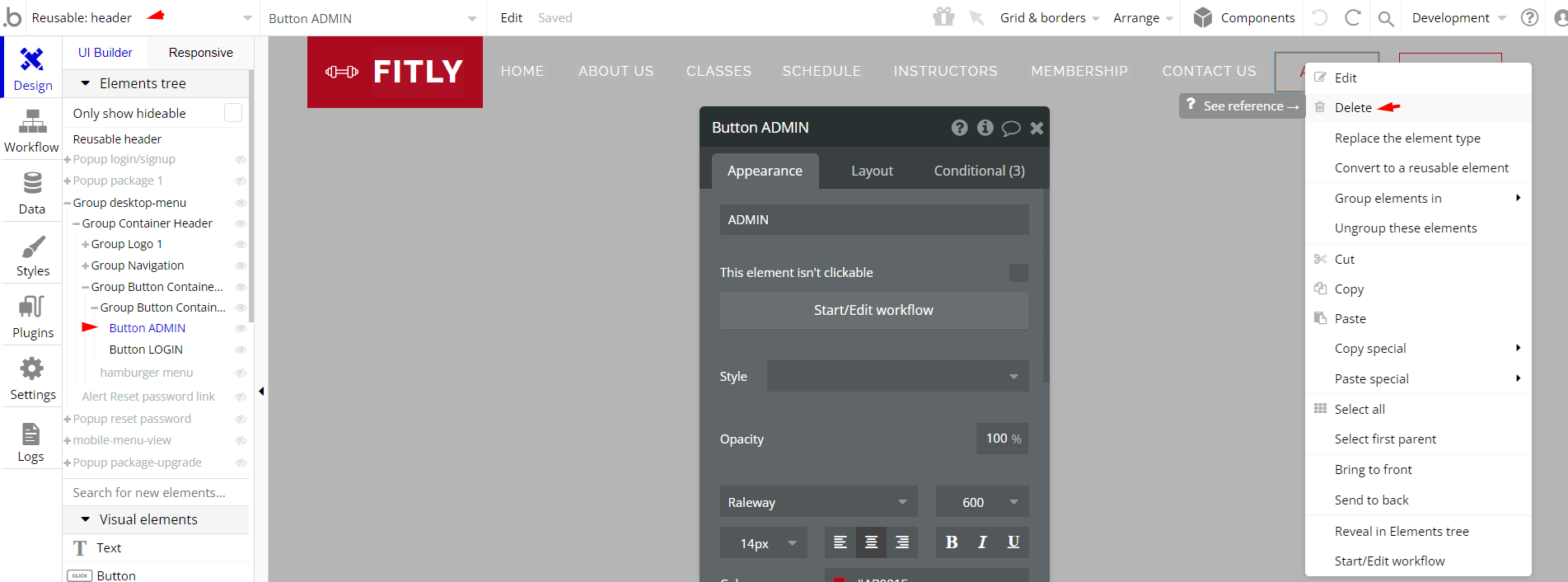This screenshot has width=1568, height=582.
Task: Click the ADMIN text input field
Action: (873, 219)
